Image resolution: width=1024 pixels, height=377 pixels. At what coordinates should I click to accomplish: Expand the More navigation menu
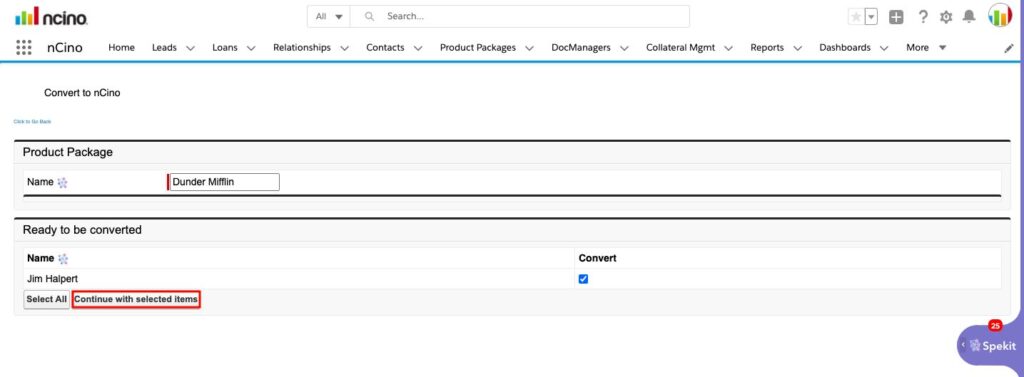[x=926, y=48]
